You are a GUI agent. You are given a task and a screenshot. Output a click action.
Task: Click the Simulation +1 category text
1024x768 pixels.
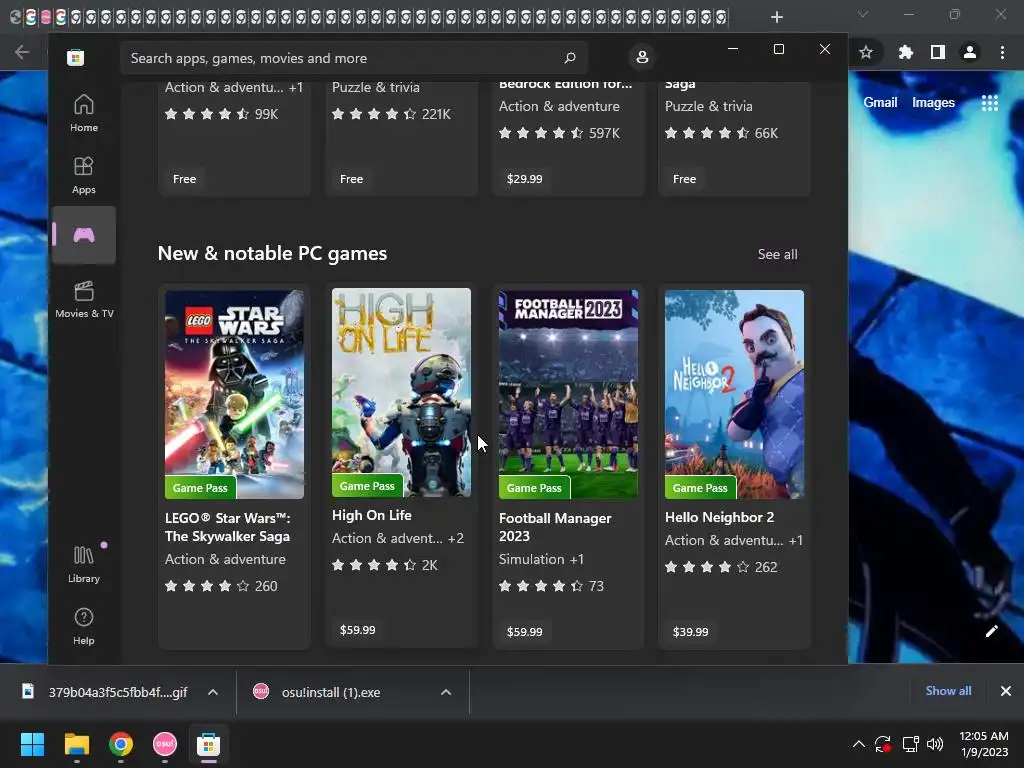tap(541, 559)
